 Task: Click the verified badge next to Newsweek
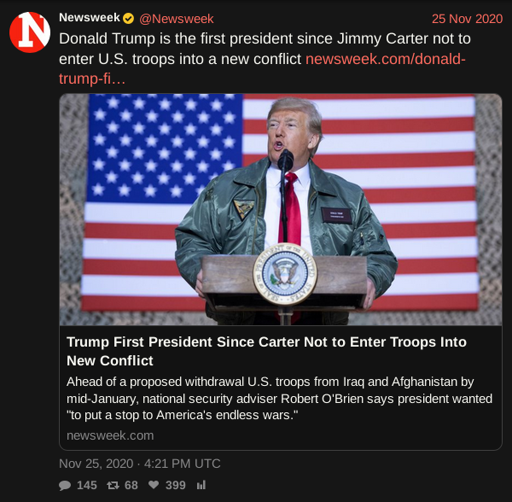point(128,19)
